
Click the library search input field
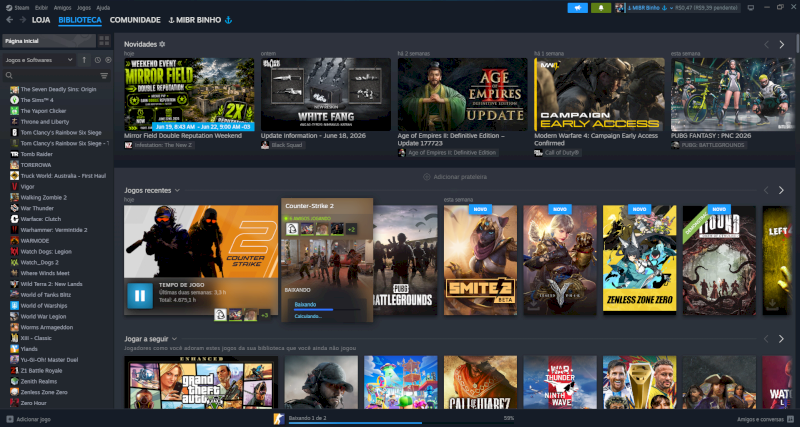tap(56, 76)
